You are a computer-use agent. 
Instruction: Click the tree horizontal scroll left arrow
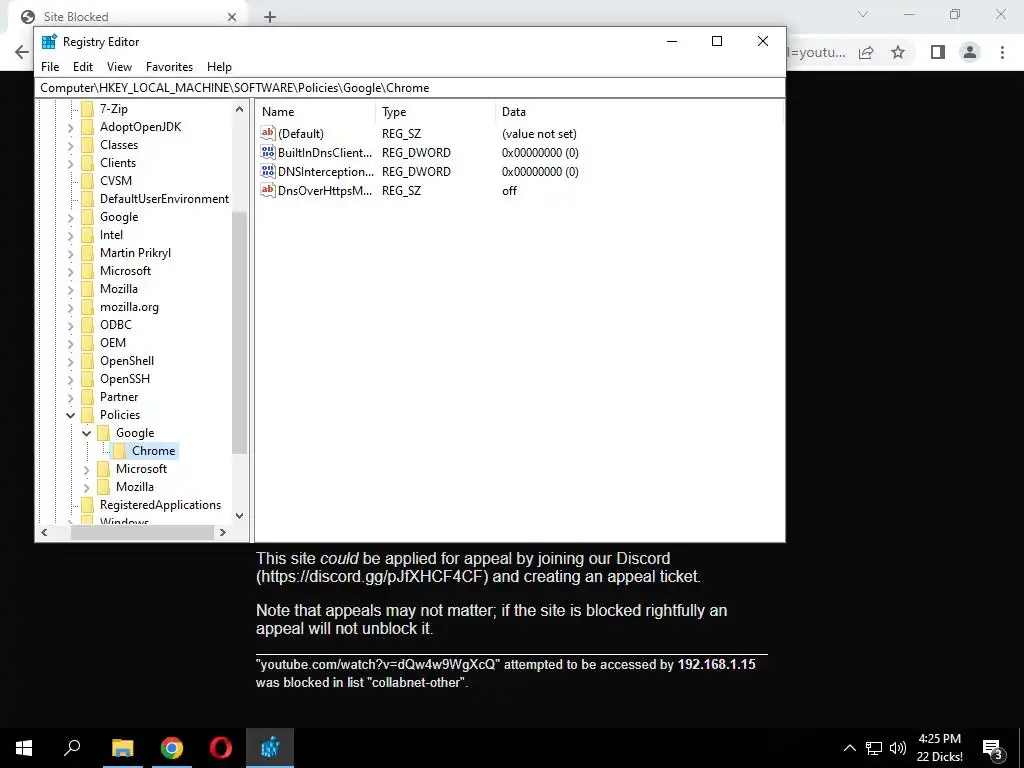(44, 532)
